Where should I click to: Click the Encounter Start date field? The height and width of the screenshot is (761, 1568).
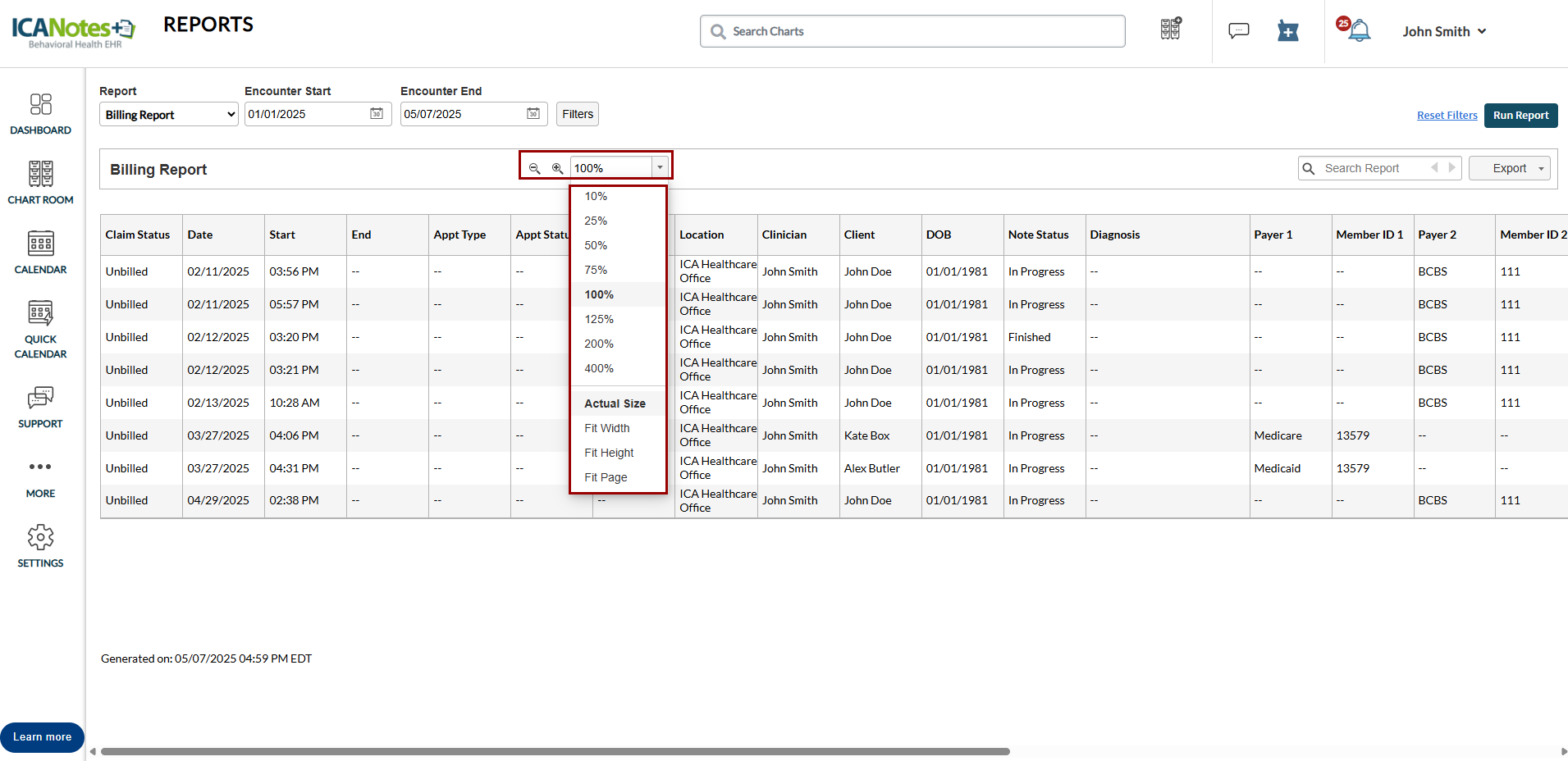click(318, 114)
